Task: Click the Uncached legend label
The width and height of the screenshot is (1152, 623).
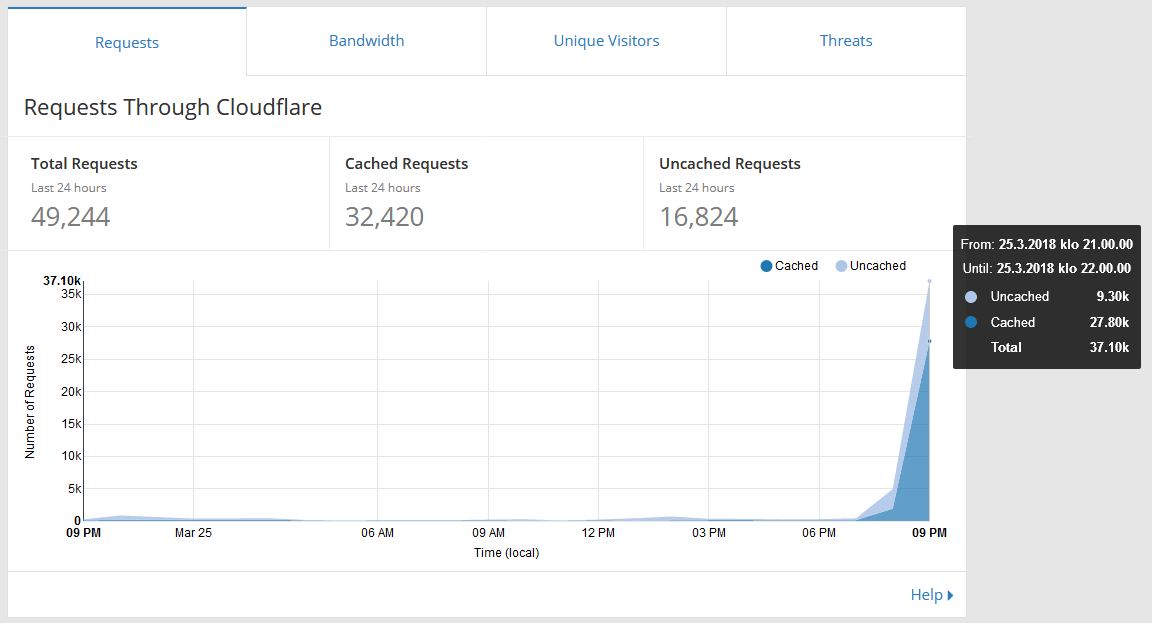Action: 878,266
